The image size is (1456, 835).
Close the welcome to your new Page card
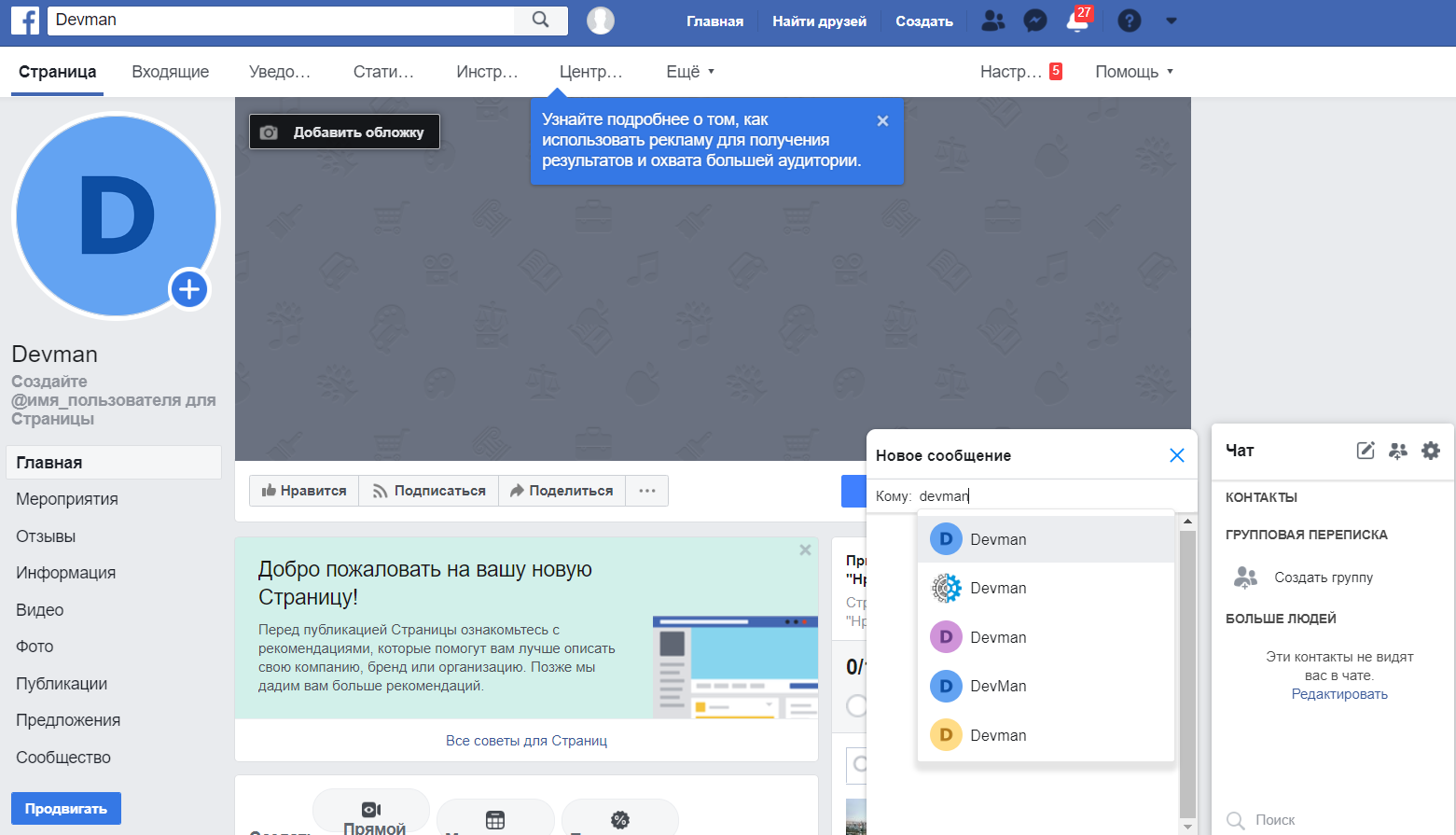pyautogui.click(x=805, y=550)
